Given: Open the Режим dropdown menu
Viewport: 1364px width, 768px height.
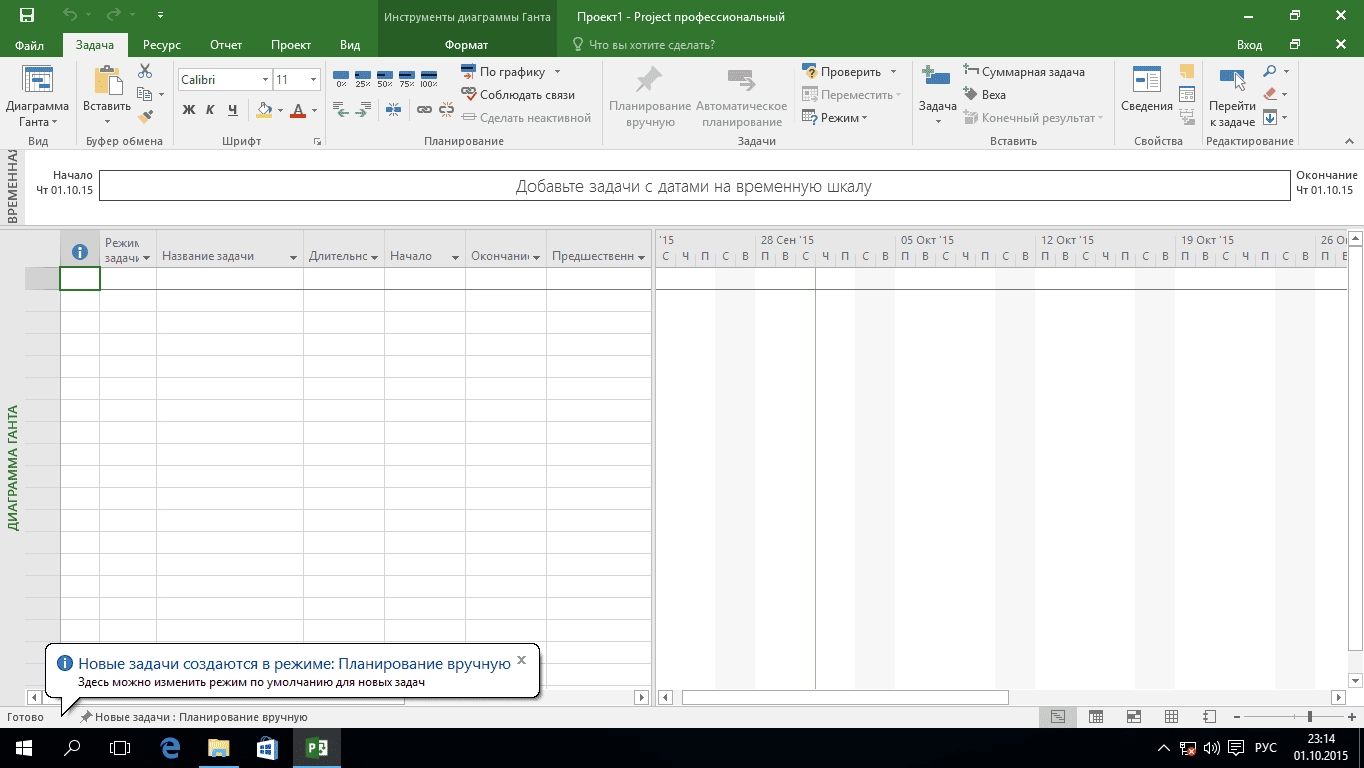Looking at the screenshot, I should point(834,118).
